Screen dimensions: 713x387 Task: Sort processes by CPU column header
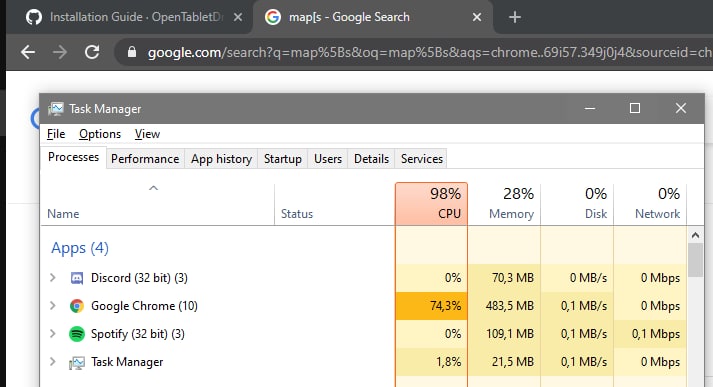pyautogui.click(x=432, y=204)
